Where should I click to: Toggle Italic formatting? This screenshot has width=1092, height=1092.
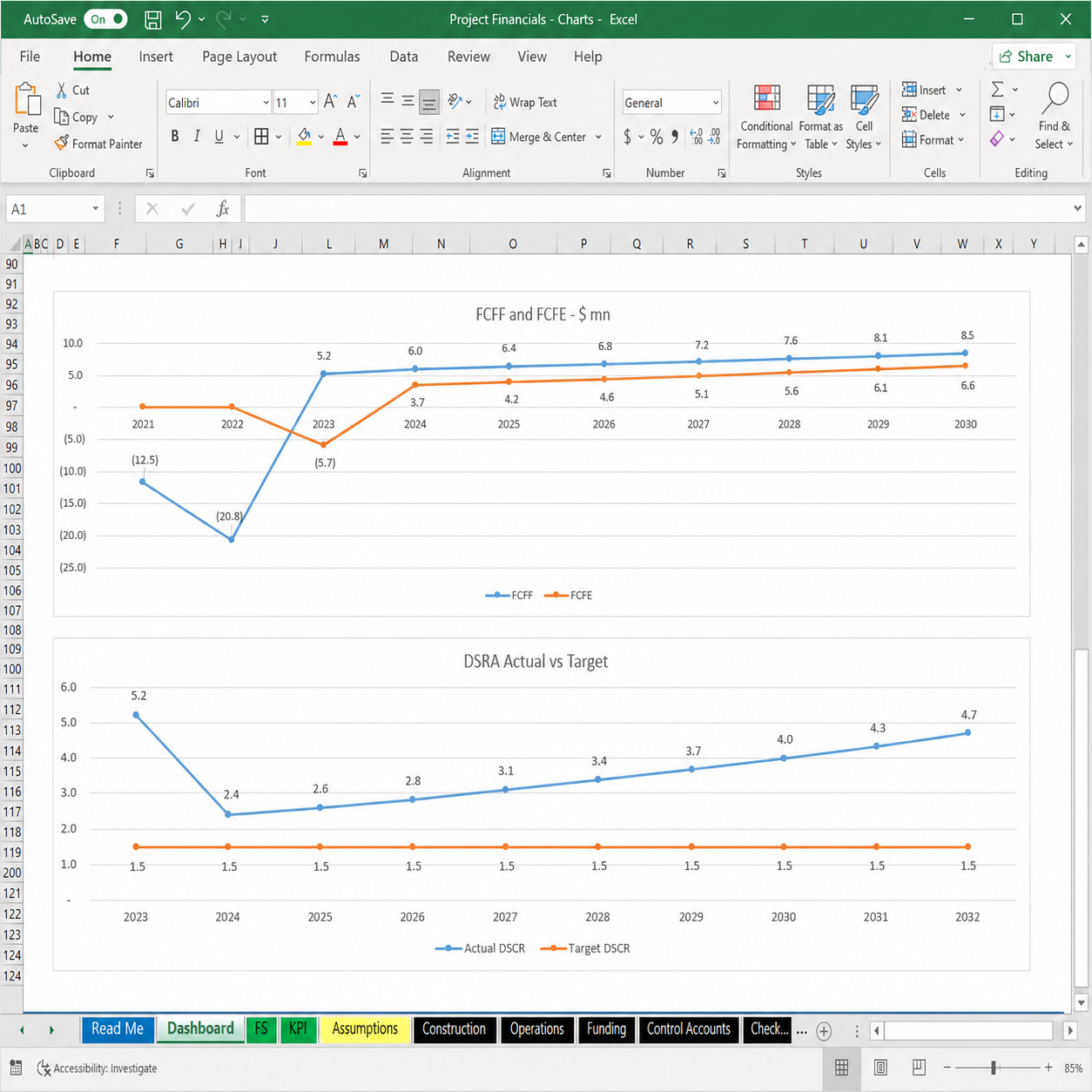[x=197, y=137]
